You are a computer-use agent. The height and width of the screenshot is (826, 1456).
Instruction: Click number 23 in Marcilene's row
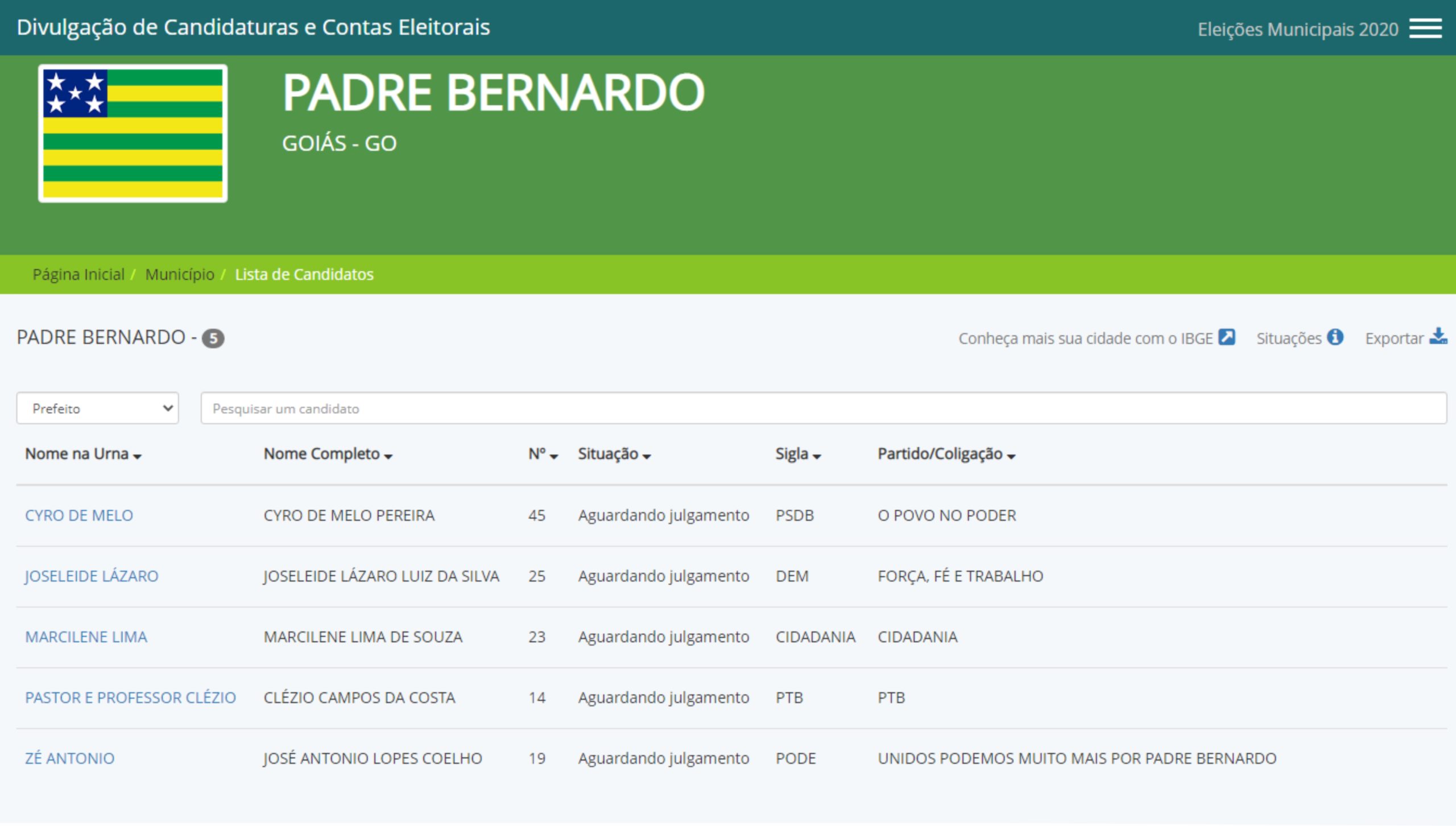coord(537,637)
